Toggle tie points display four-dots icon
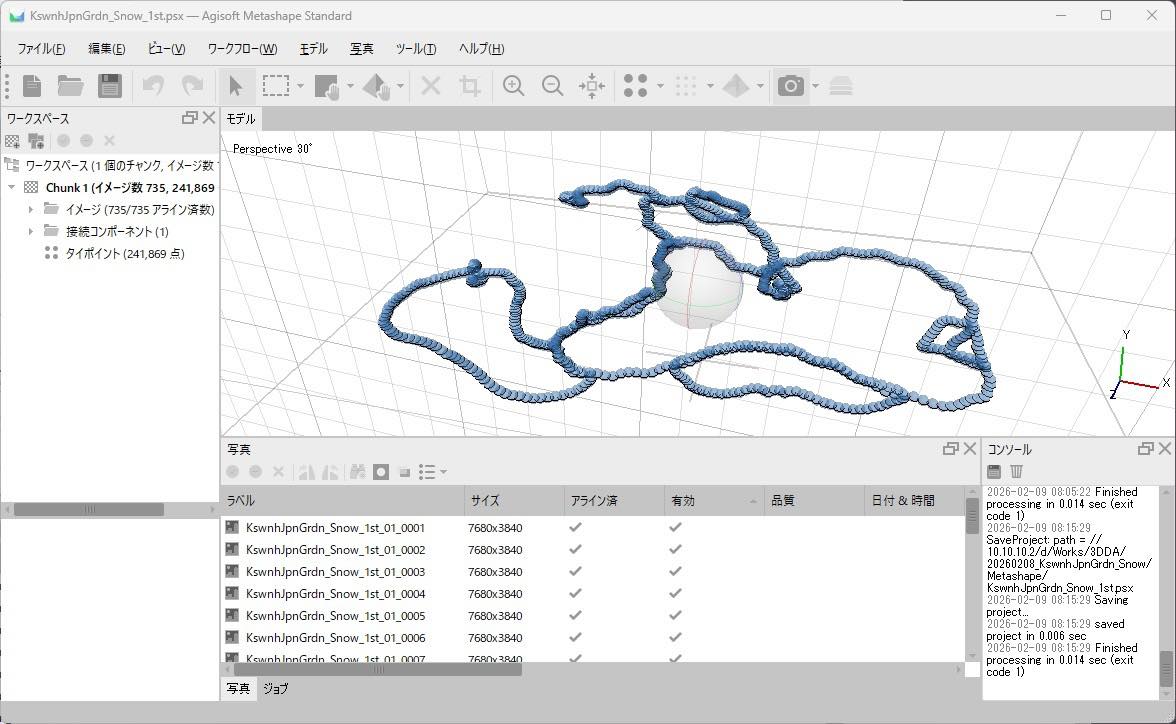 click(x=635, y=86)
